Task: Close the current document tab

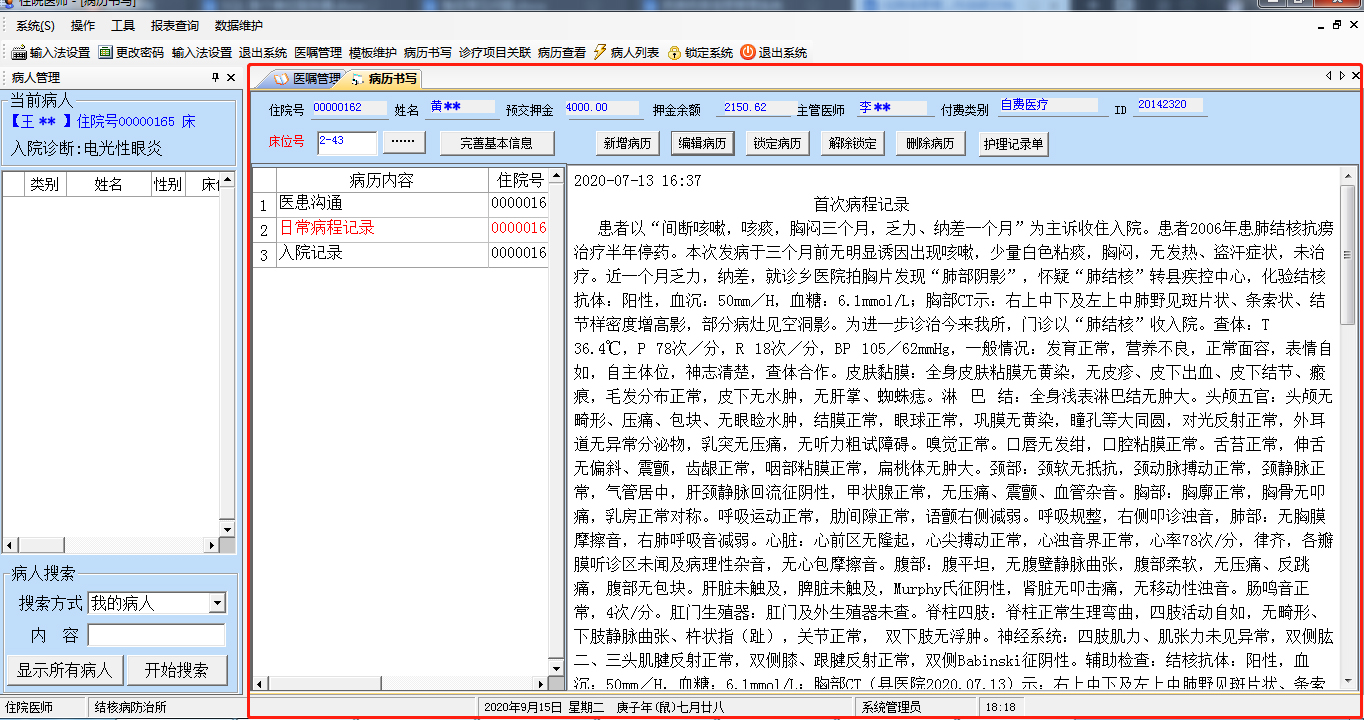Action: click(x=1355, y=76)
